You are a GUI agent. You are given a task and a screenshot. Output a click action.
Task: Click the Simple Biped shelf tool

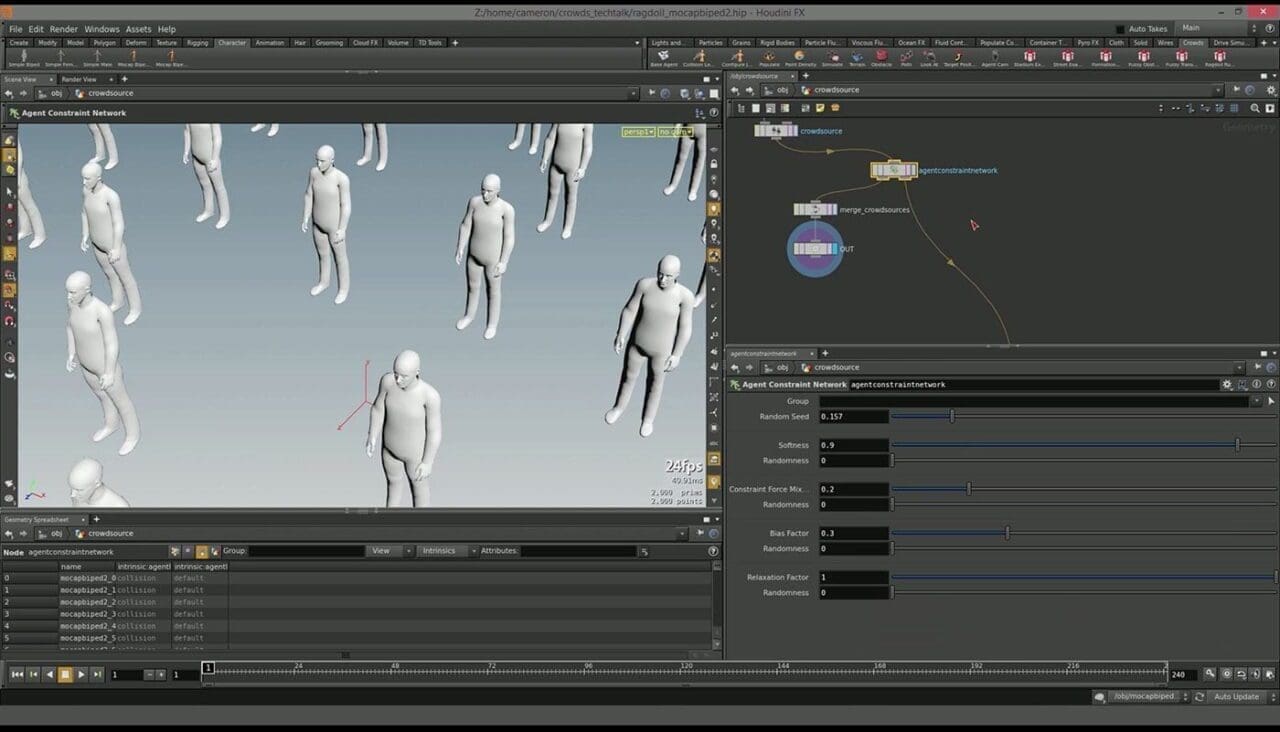pos(22,58)
